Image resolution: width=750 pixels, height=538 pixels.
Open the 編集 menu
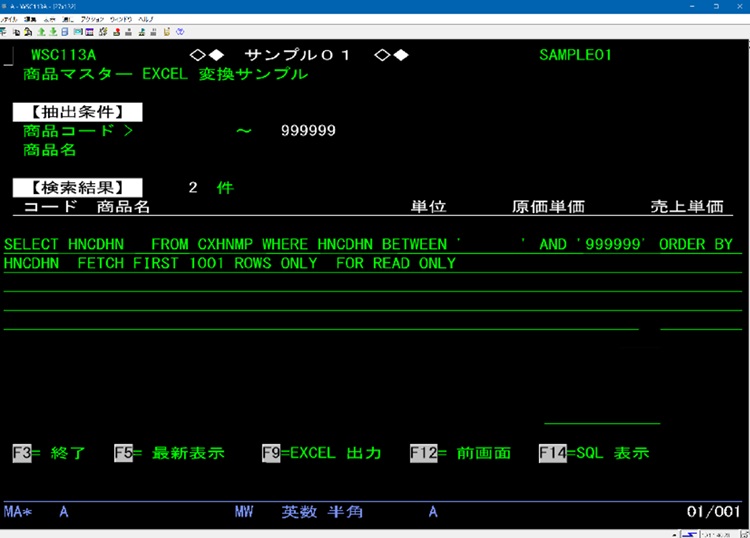pyautogui.click(x=30, y=19)
